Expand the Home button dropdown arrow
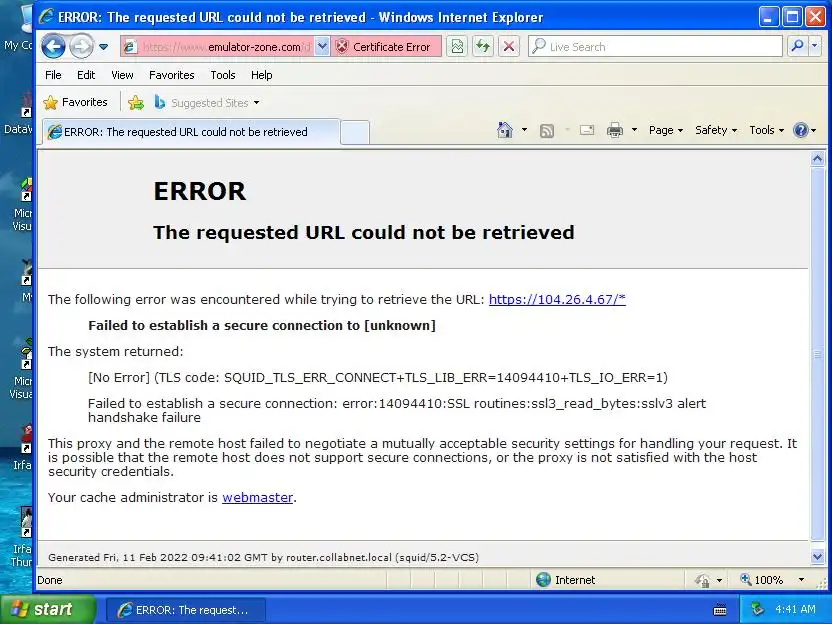Viewport: 832px width, 624px height. [524, 130]
